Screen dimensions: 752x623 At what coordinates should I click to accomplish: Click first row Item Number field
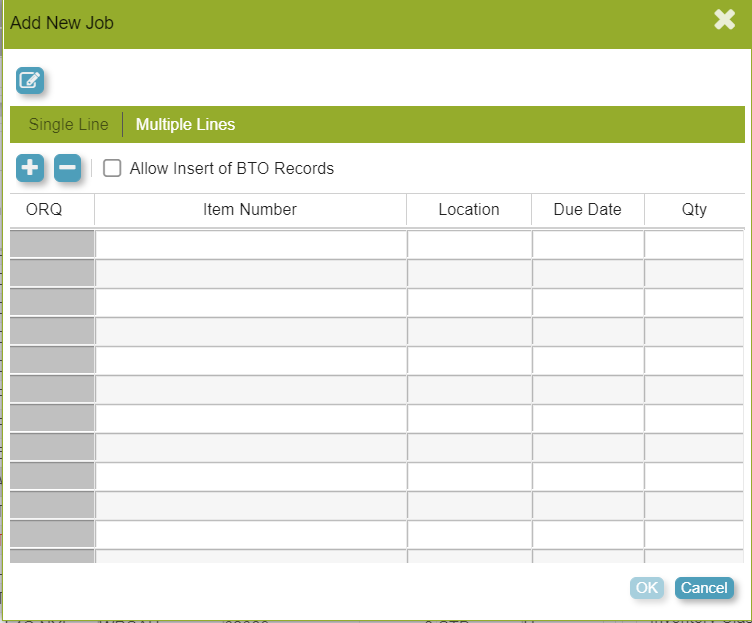251,244
